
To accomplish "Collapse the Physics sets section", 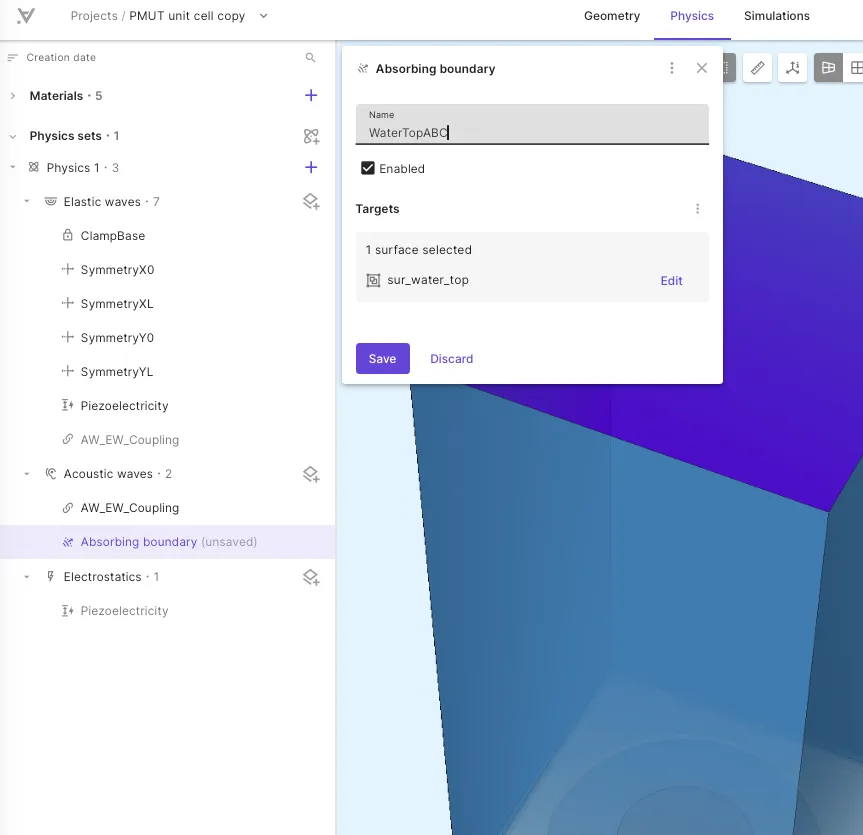I will (x=13, y=136).
